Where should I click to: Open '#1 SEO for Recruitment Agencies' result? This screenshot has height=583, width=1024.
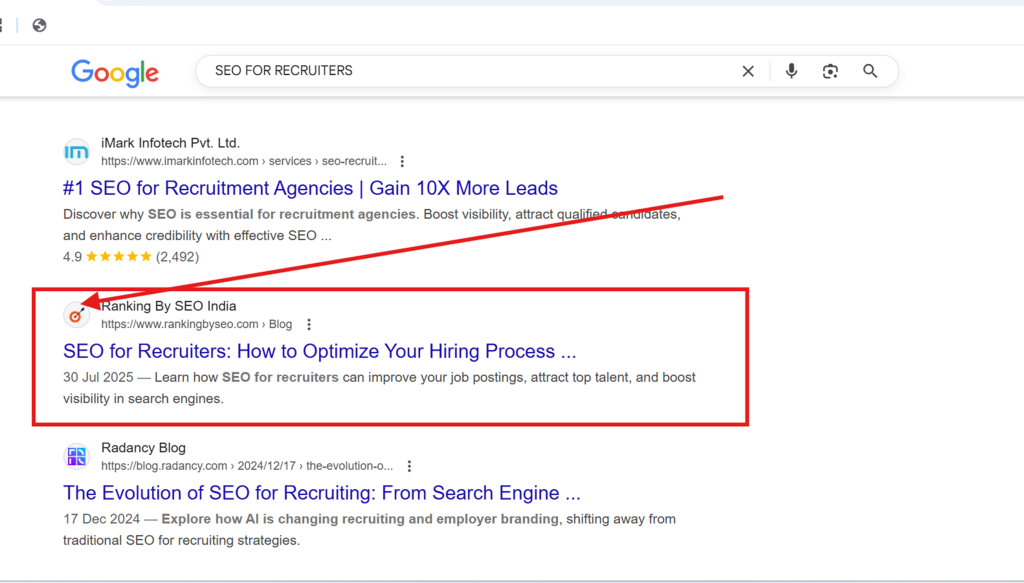coord(310,188)
